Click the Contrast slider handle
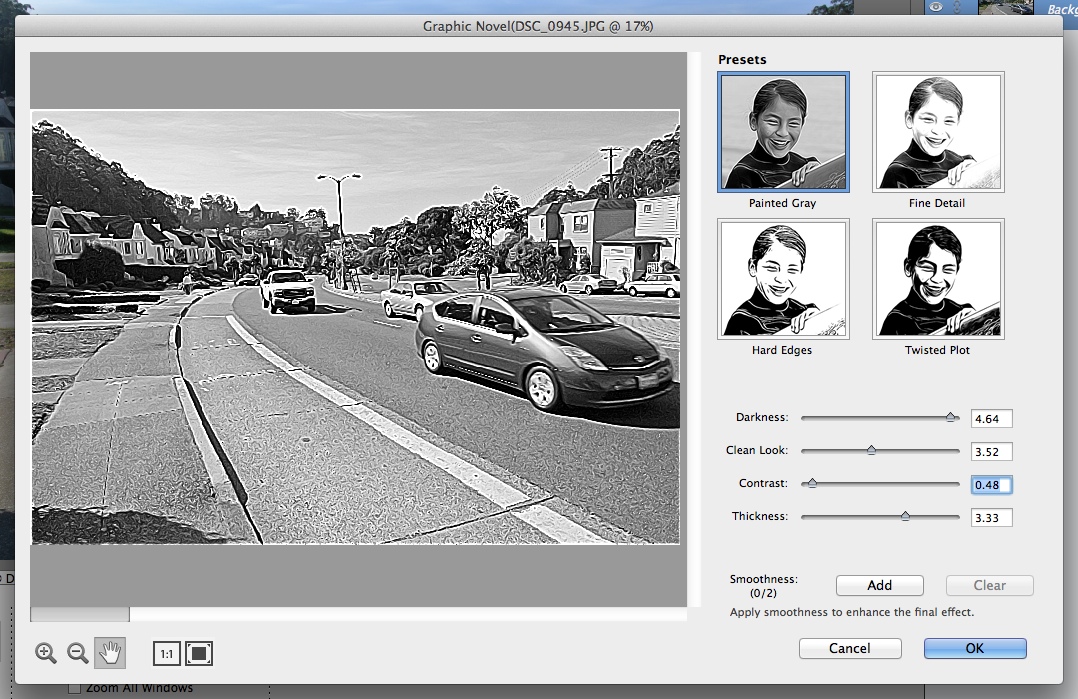1078x699 pixels. coord(812,484)
